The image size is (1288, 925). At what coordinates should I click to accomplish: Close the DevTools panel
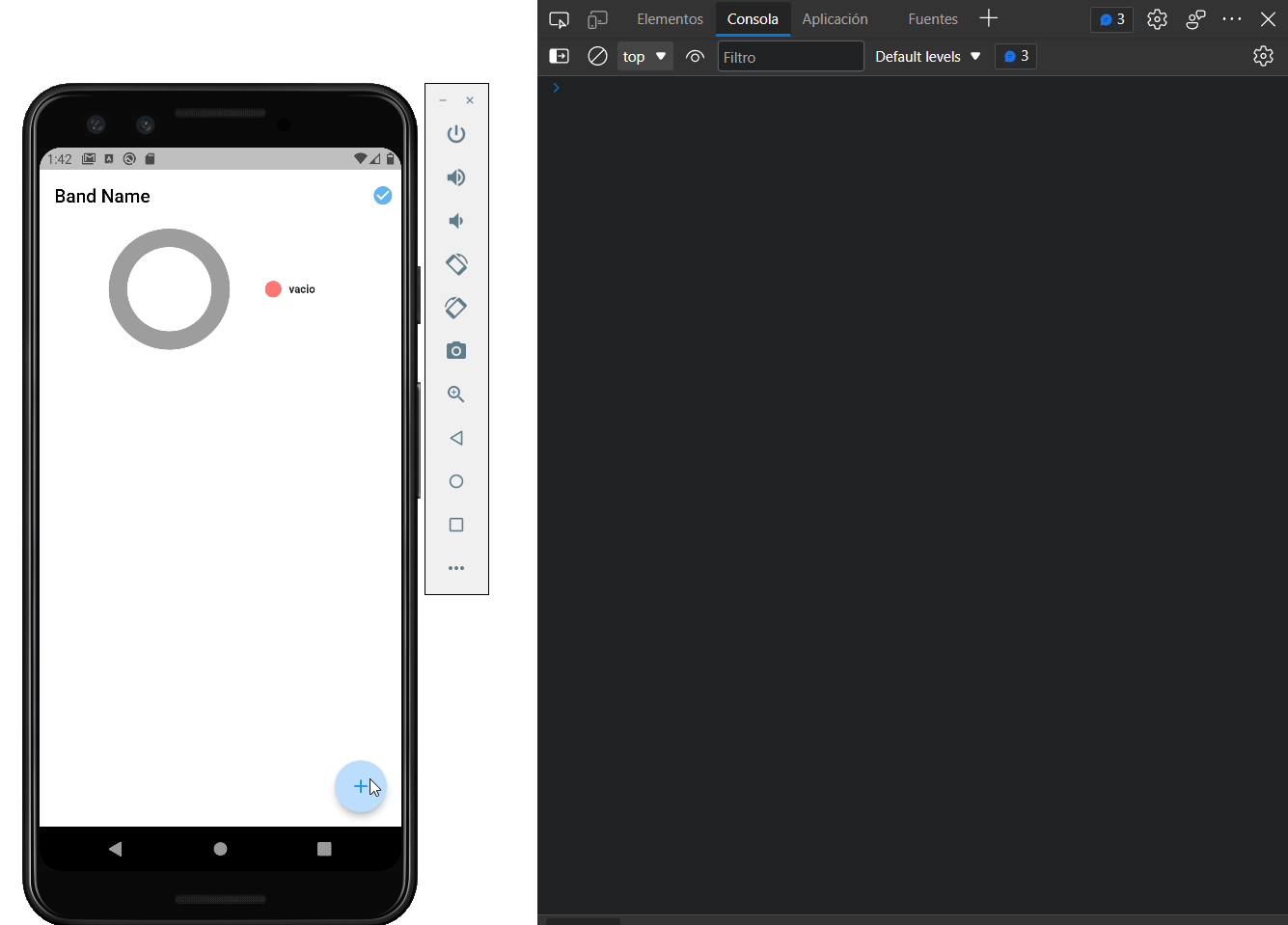click(1268, 19)
